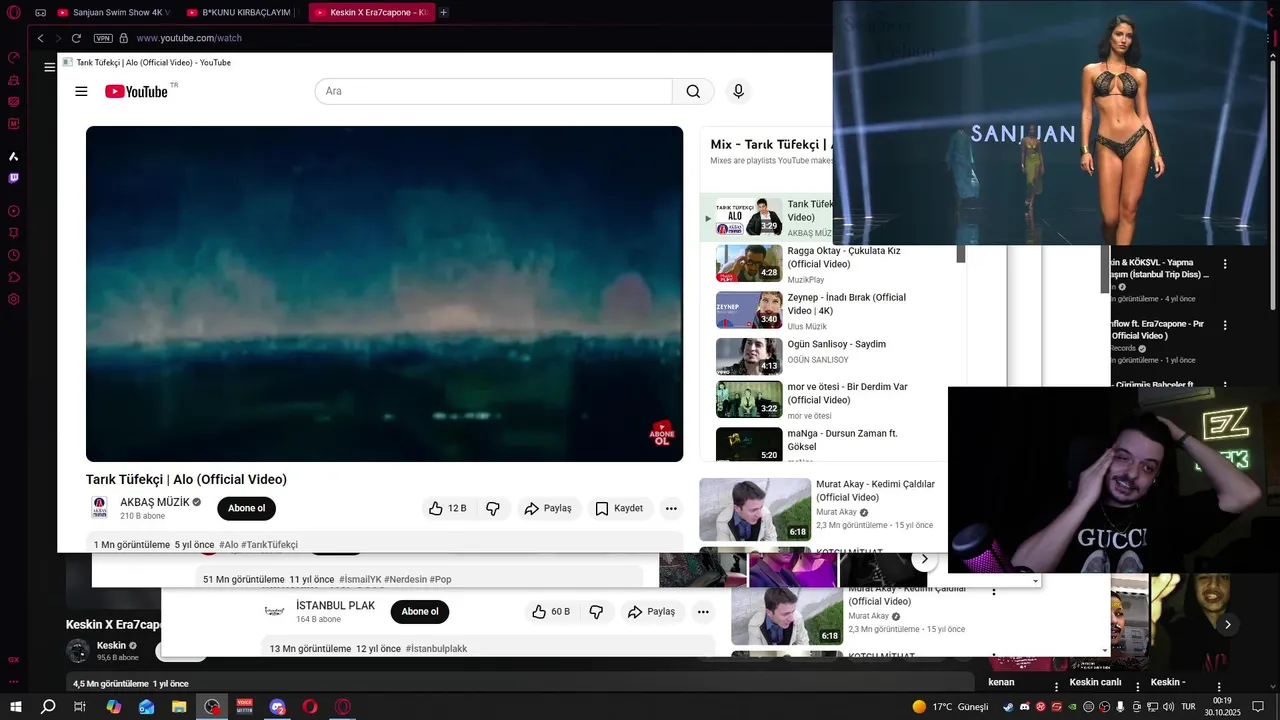Click Paylaş in İSTANBUL PLAK window
Screen dimensions: 1280x720
651,612
